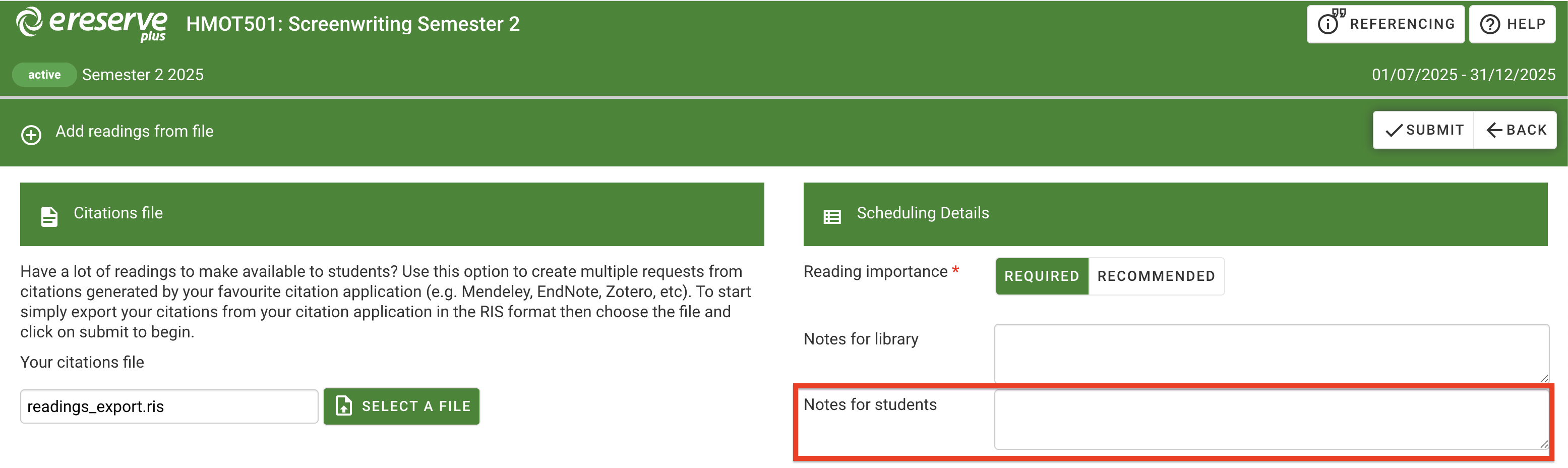Click the Help question mark icon
This screenshot has width=1568, height=468.
tap(1489, 24)
